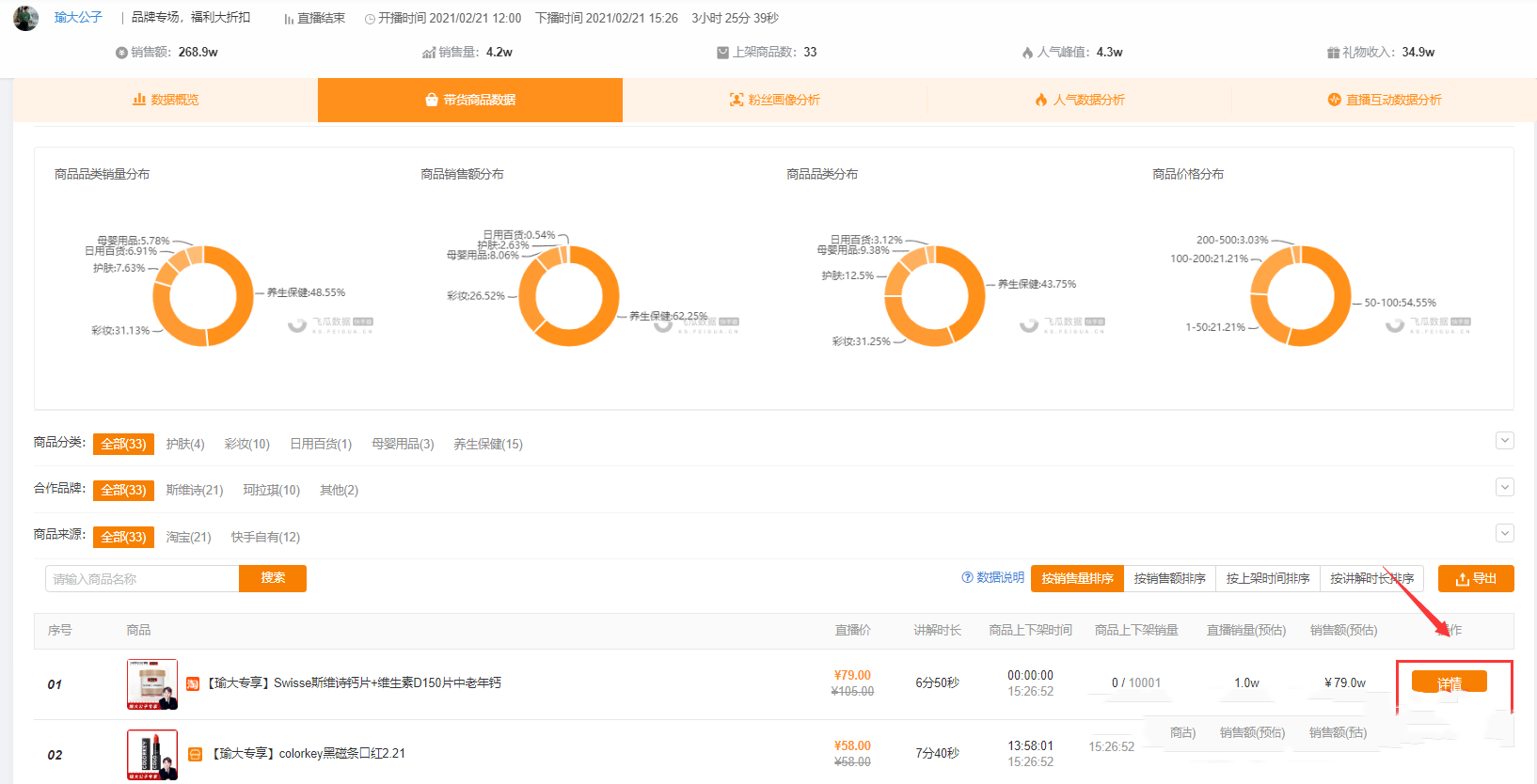Click the bar chart icon on 数据概览
The height and width of the screenshot is (784, 1537).
tap(139, 100)
